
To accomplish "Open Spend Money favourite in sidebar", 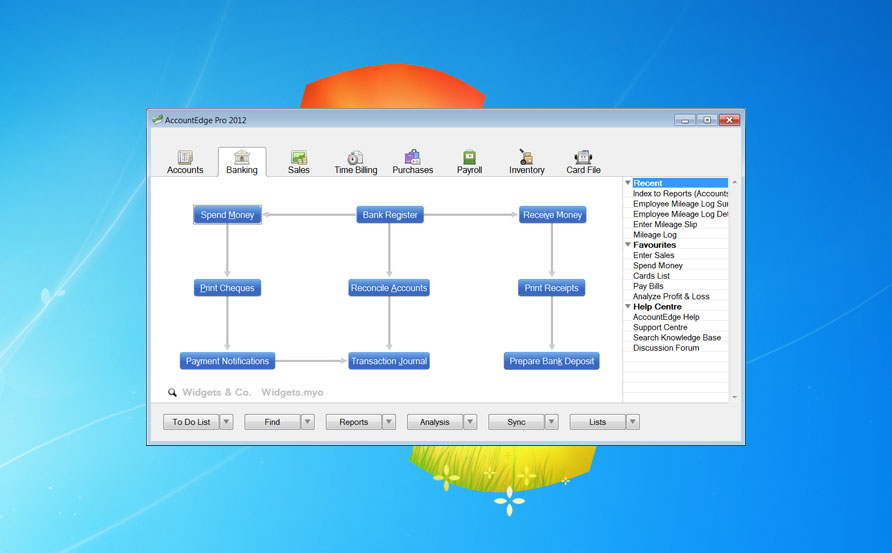I will click(x=658, y=266).
